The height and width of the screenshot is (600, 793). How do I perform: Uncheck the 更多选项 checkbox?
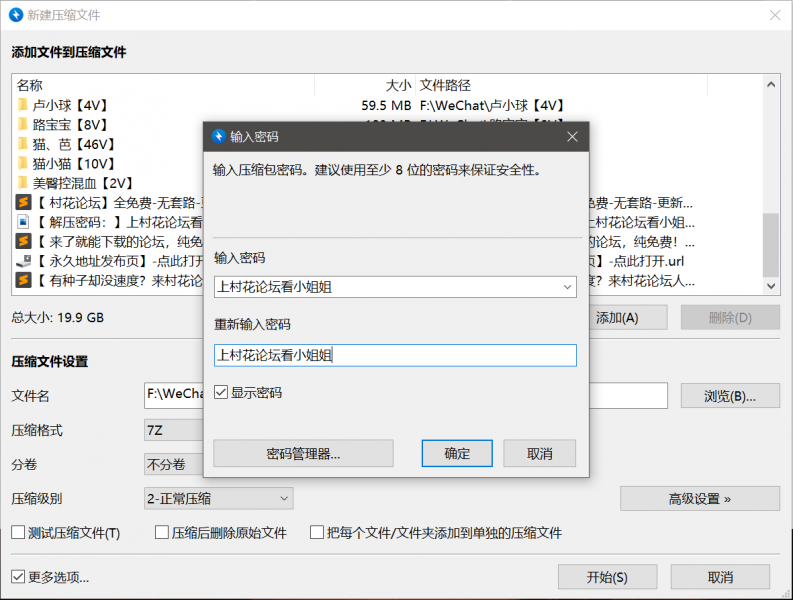point(18,577)
